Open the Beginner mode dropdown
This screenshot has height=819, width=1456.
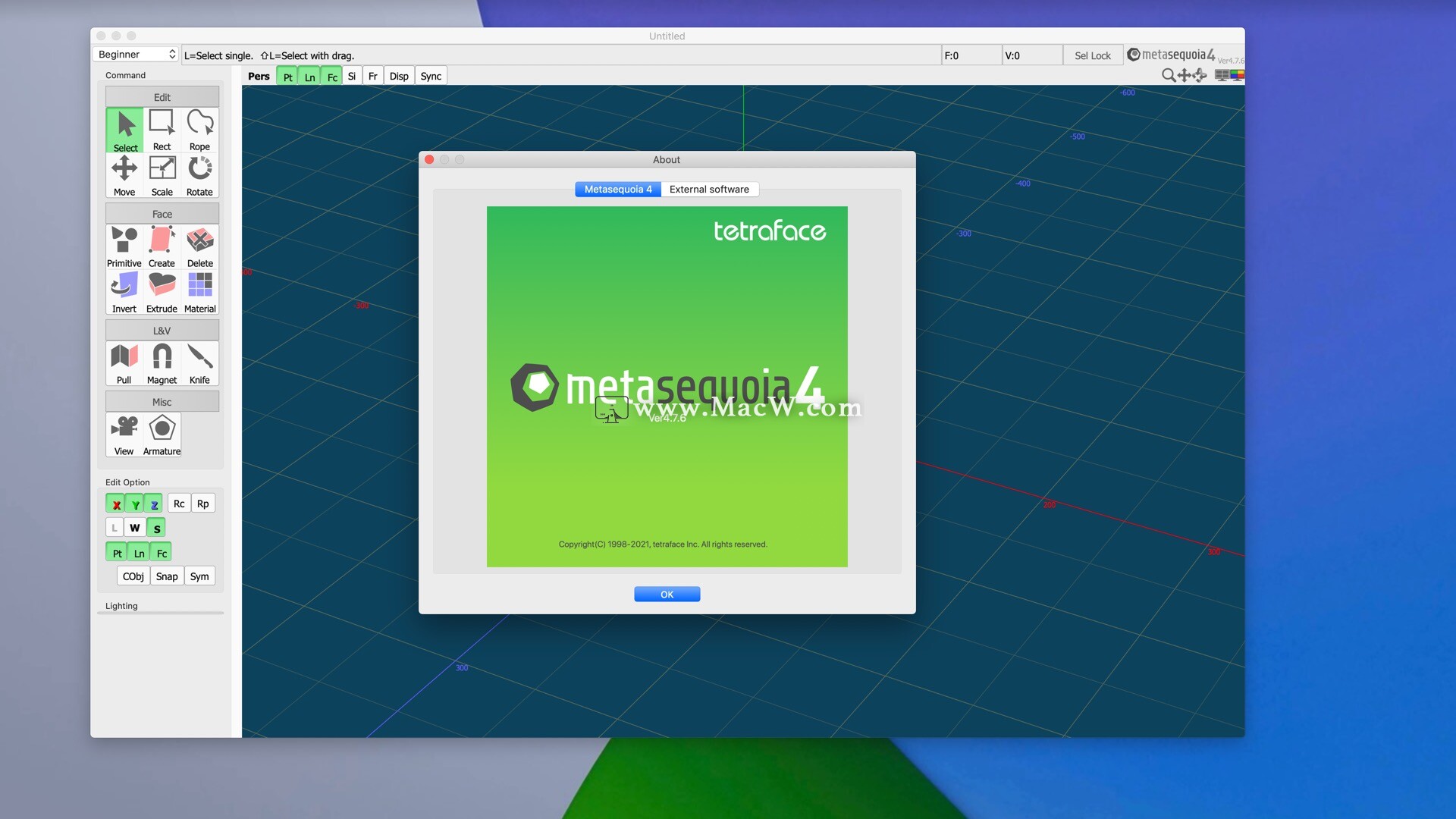click(136, 54)
